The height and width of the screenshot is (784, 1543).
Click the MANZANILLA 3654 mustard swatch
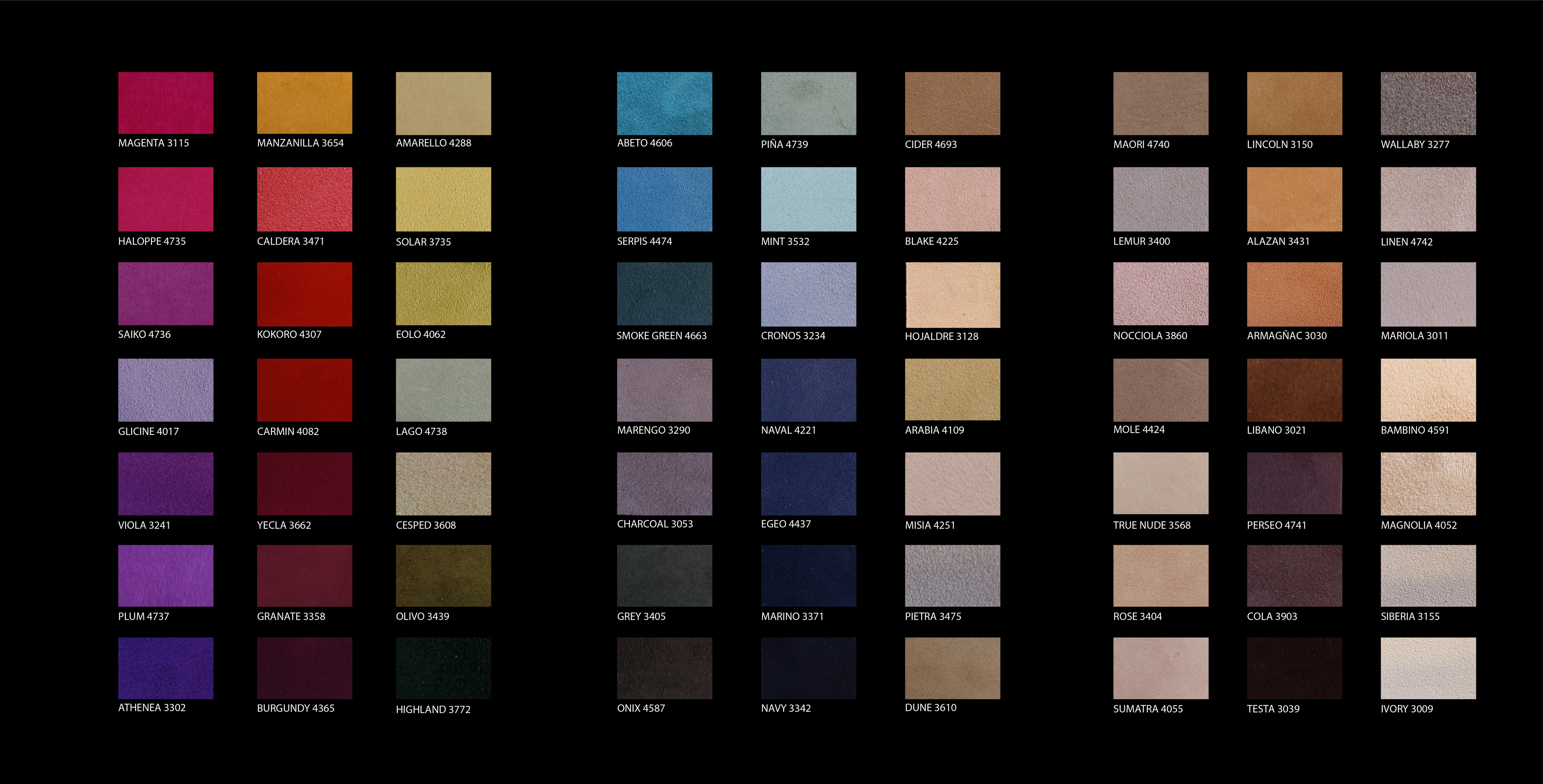(304, 103)
